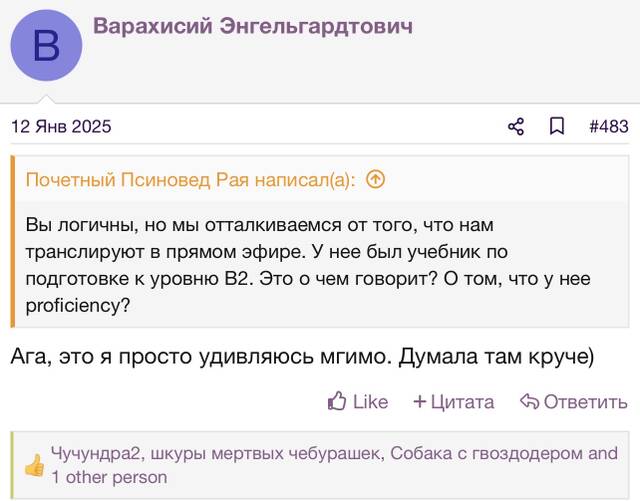This screenshot has height=501, width=640.
Task: Click the share icon next to bookmark
Action: (x=516, y=127)
